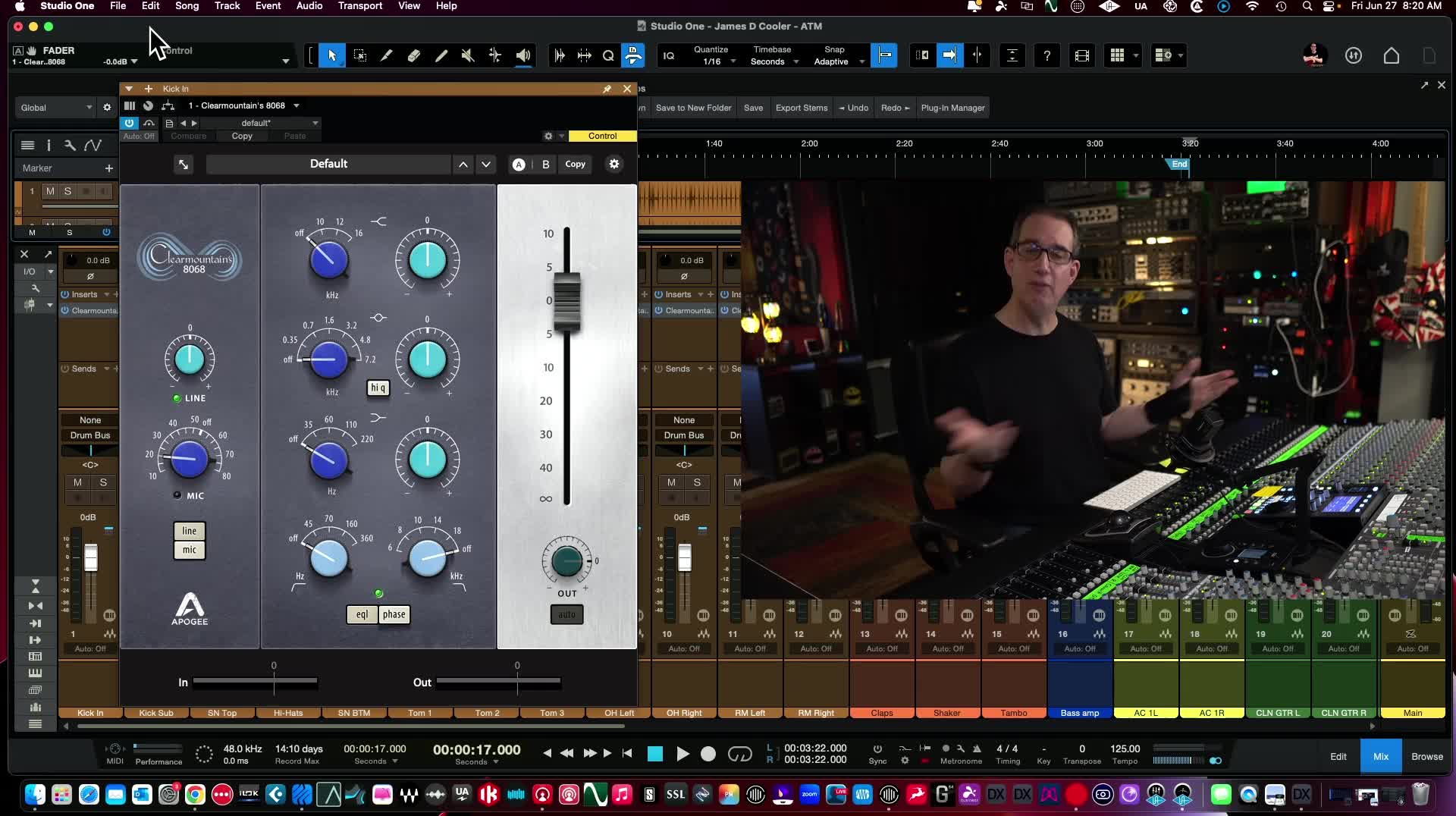
Task: Select the Listen speaker tool
Action: click(523, 55)
